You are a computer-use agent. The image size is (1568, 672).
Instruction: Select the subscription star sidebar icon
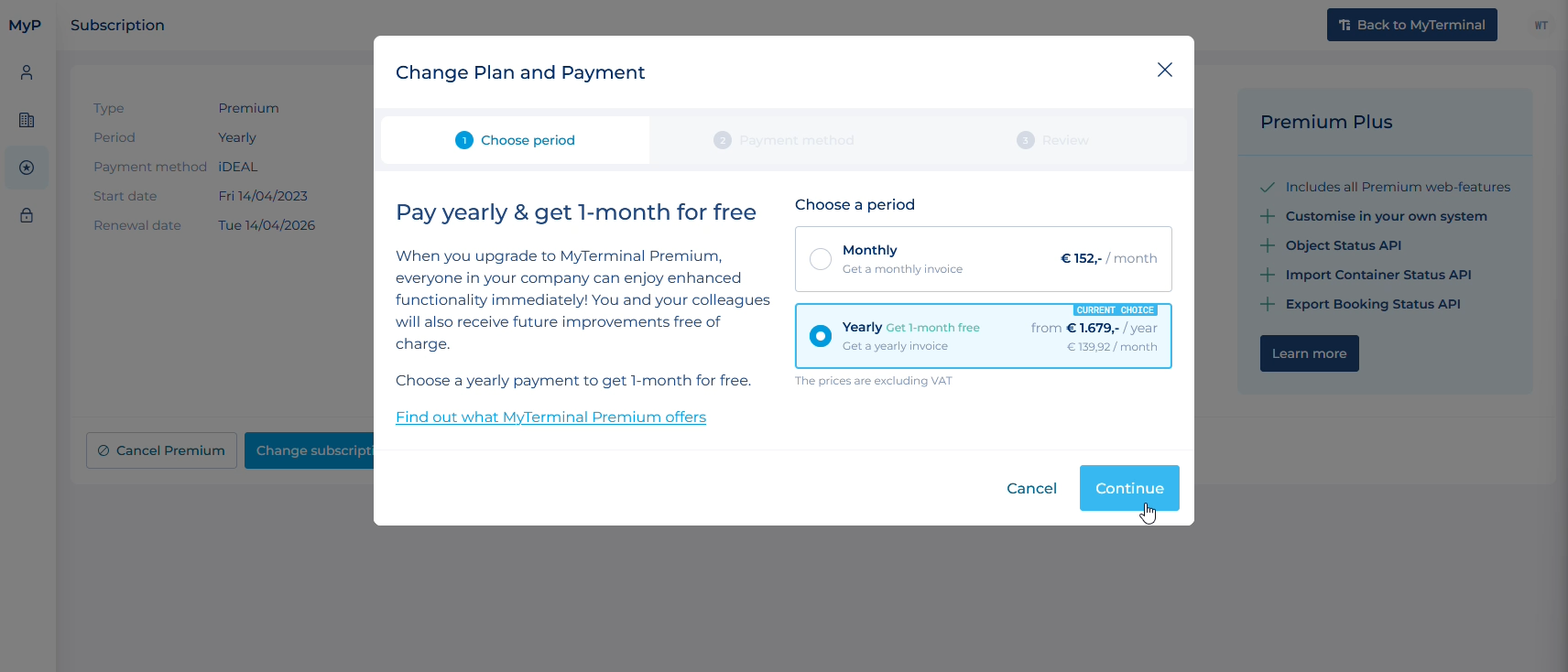point(27,168)
